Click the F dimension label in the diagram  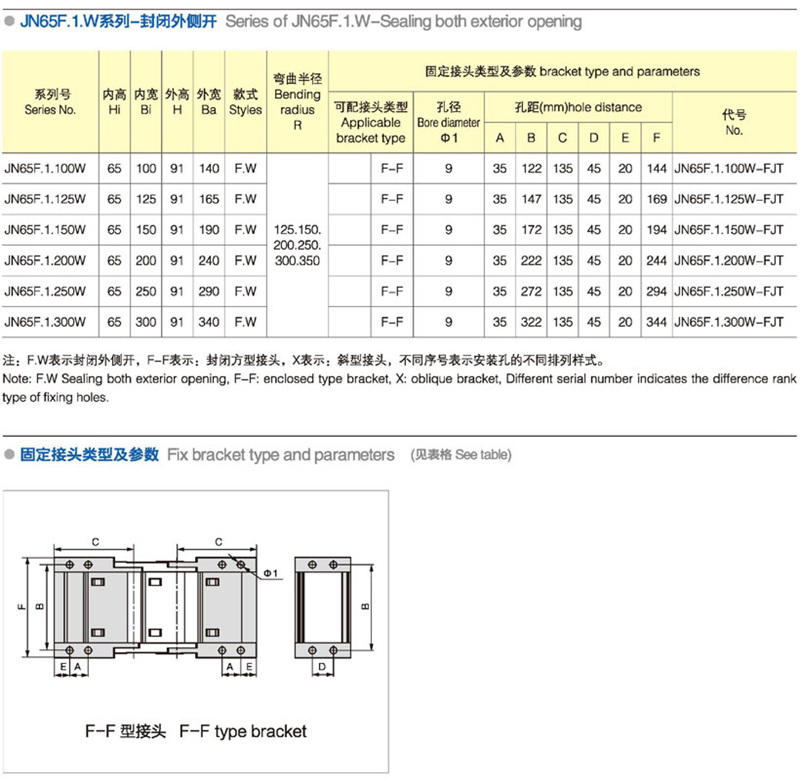point(20,606)
